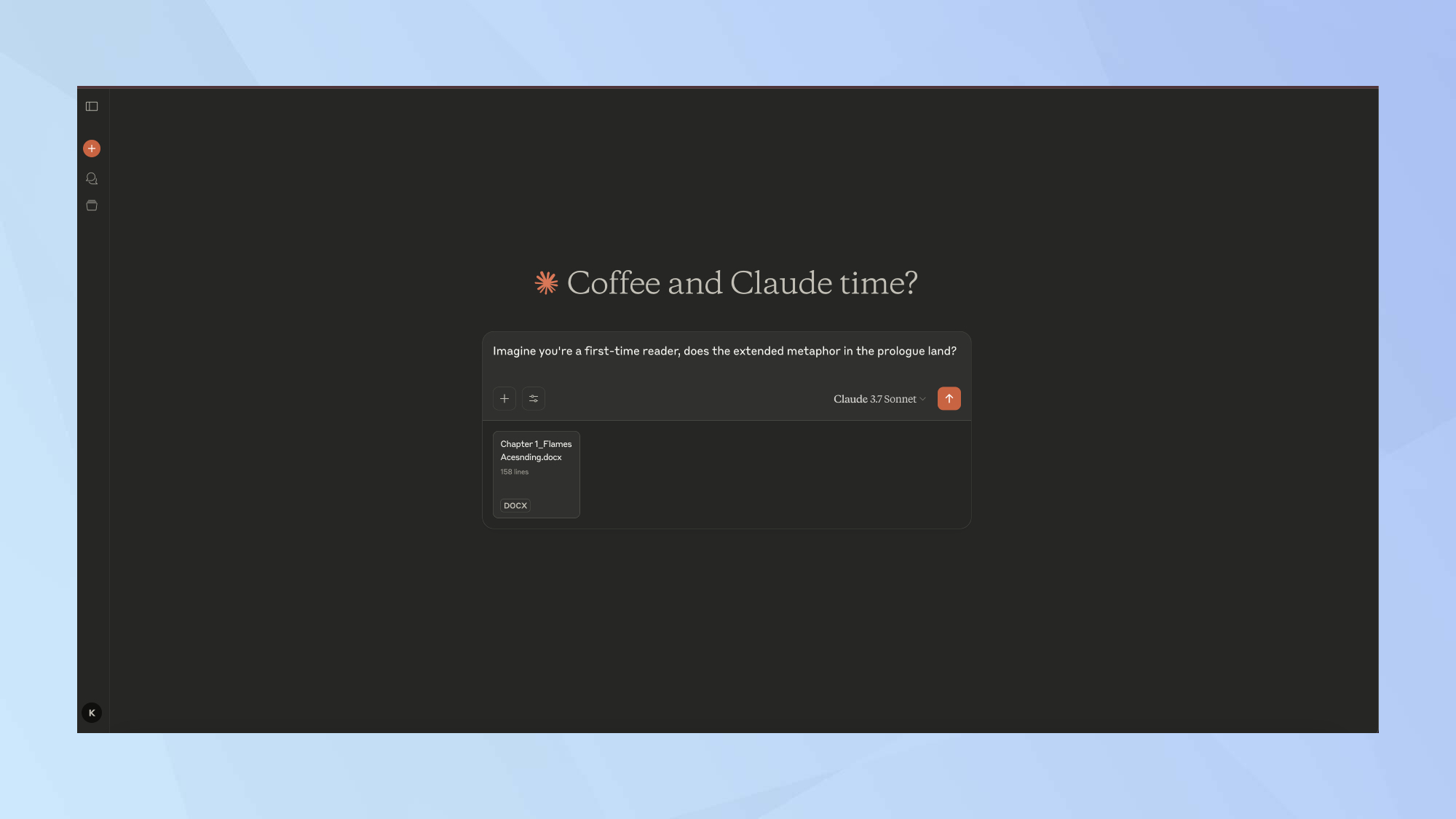Screen dimensions: 1456x819
Task: Open the Claude 3.7 Sonnet model selector
Action: [x=874, y=399]
